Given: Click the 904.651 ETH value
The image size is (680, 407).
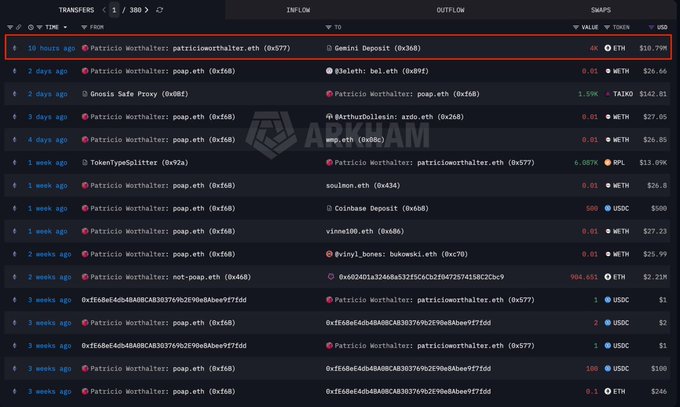Looking at the screenshot, I should (584, 277).
